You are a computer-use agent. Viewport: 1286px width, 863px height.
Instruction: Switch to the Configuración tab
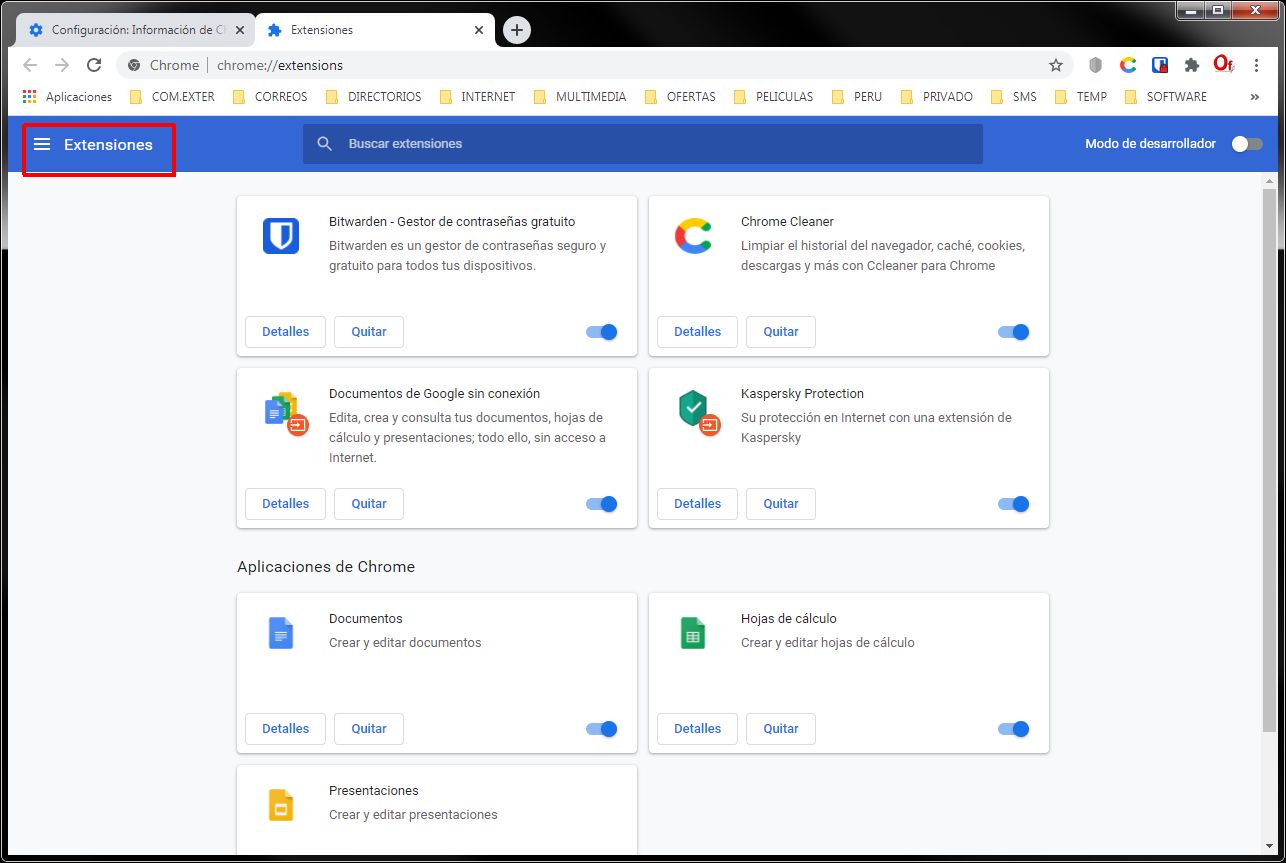point(135,30)
